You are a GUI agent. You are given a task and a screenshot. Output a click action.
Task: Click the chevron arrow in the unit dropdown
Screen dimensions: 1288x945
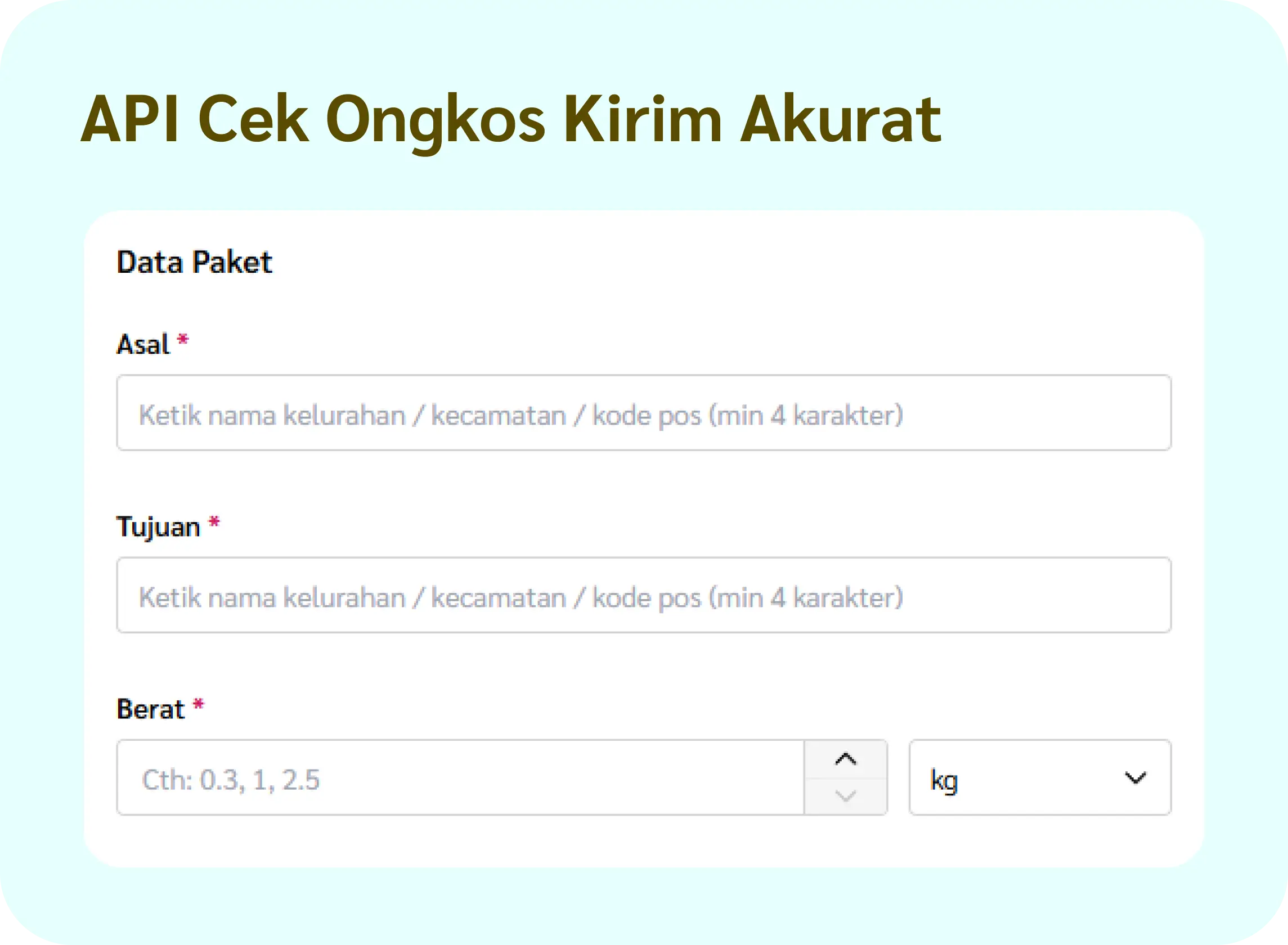(x=1134, y=778)
